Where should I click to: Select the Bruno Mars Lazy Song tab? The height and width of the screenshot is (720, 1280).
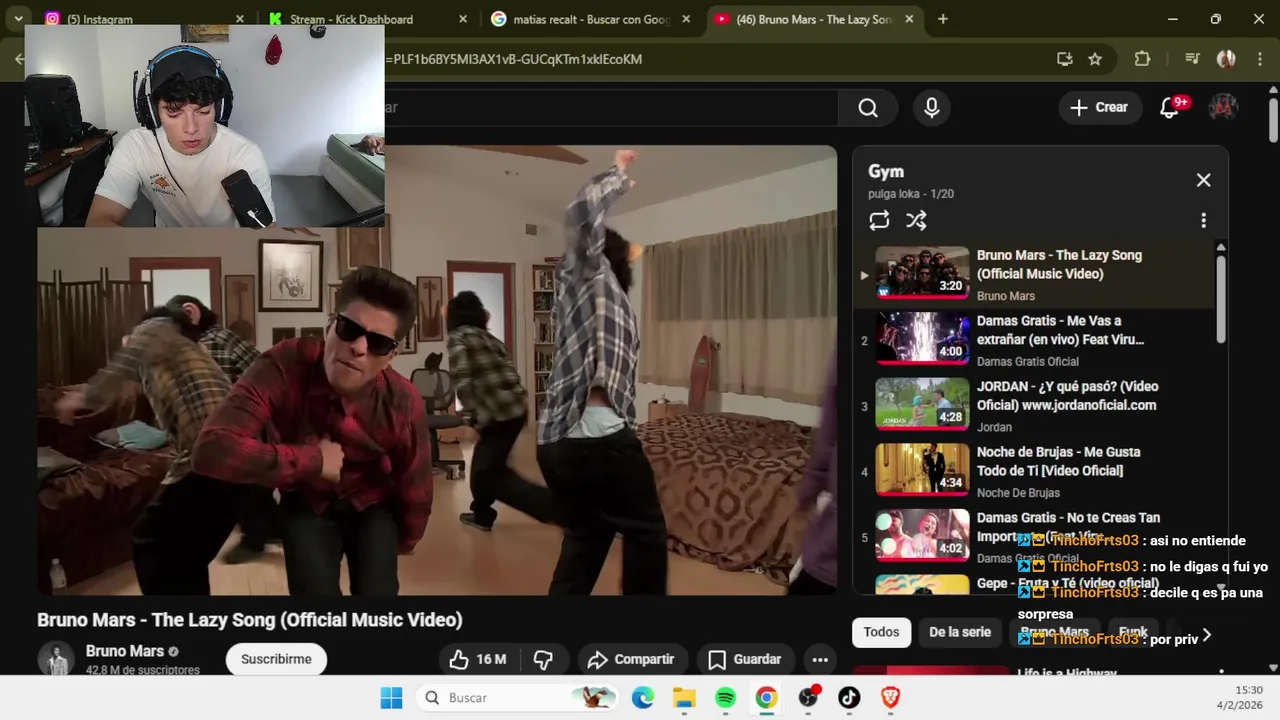pyautogui.click(x=815, y=19)
